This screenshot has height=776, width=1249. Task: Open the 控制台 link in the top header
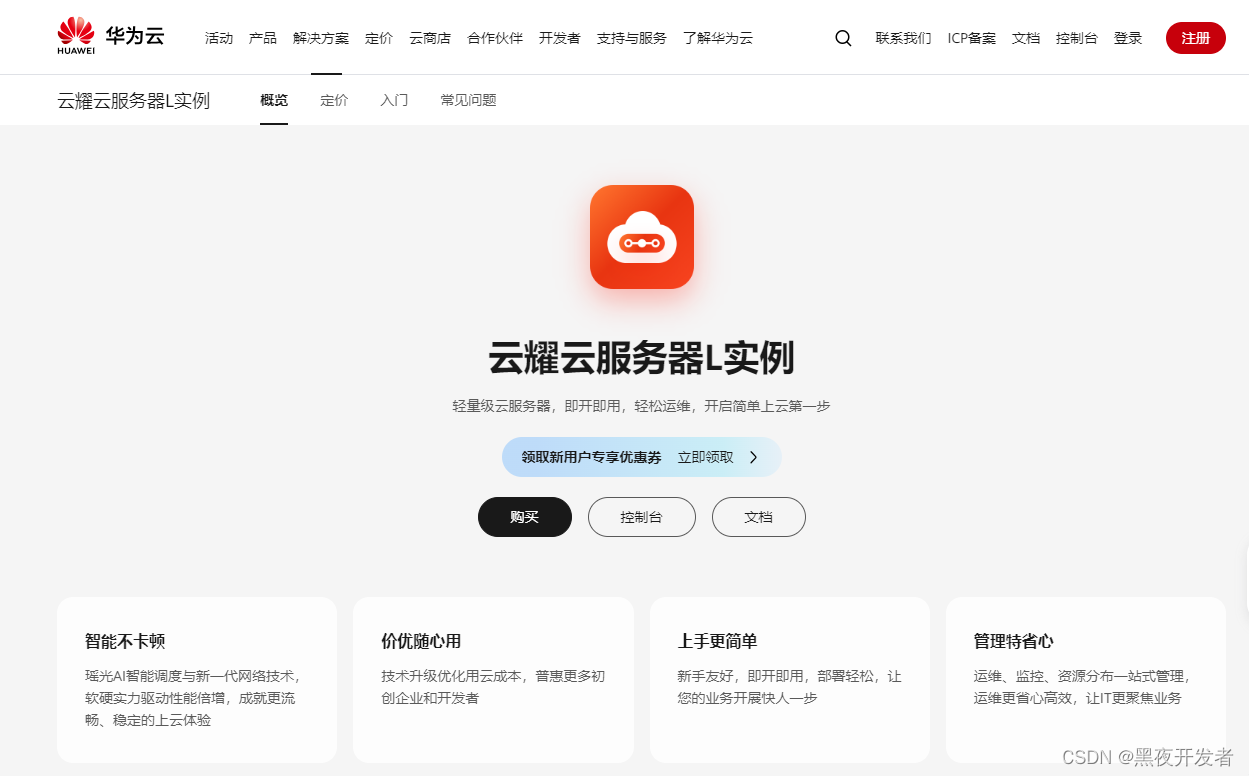click(1077, 38)
